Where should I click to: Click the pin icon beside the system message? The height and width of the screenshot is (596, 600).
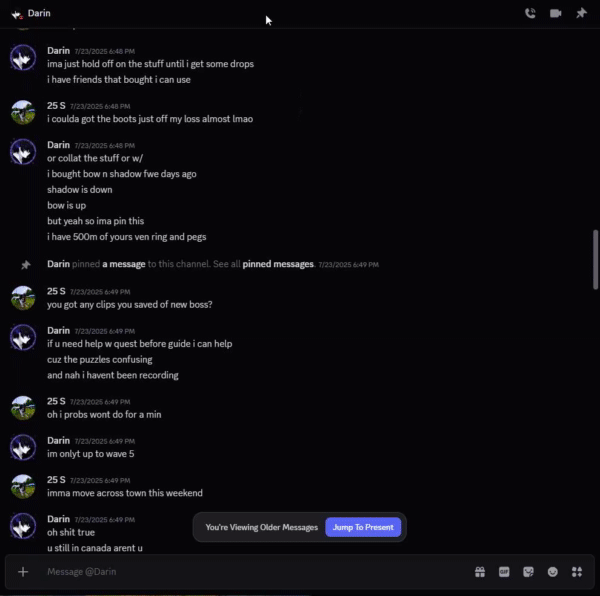(25, 265)
